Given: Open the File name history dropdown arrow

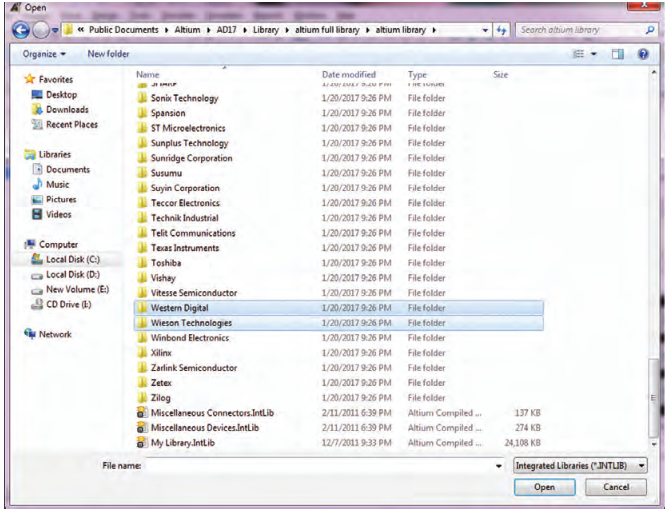Looking at the screenshot, I should pos(499,466).
